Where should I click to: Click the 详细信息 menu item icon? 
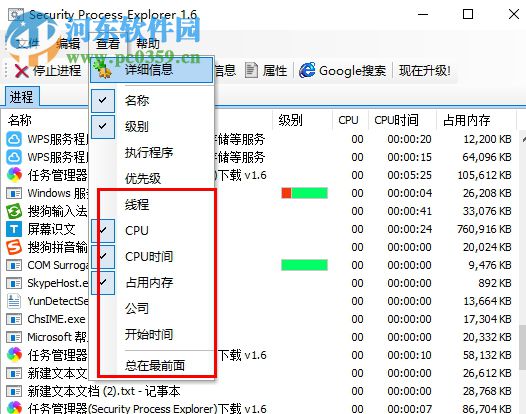[x=103, y=70]
